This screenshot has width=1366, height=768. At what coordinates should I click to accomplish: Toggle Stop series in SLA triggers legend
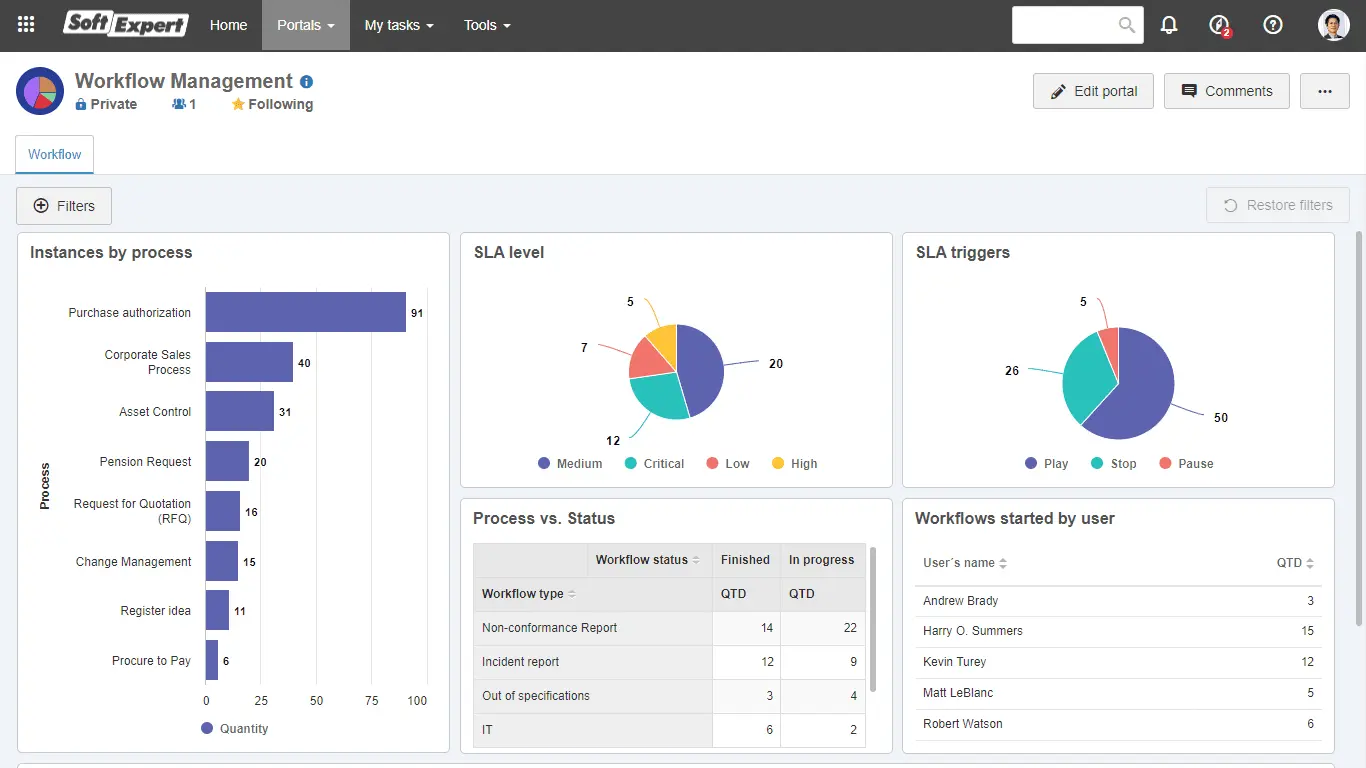1113,464
